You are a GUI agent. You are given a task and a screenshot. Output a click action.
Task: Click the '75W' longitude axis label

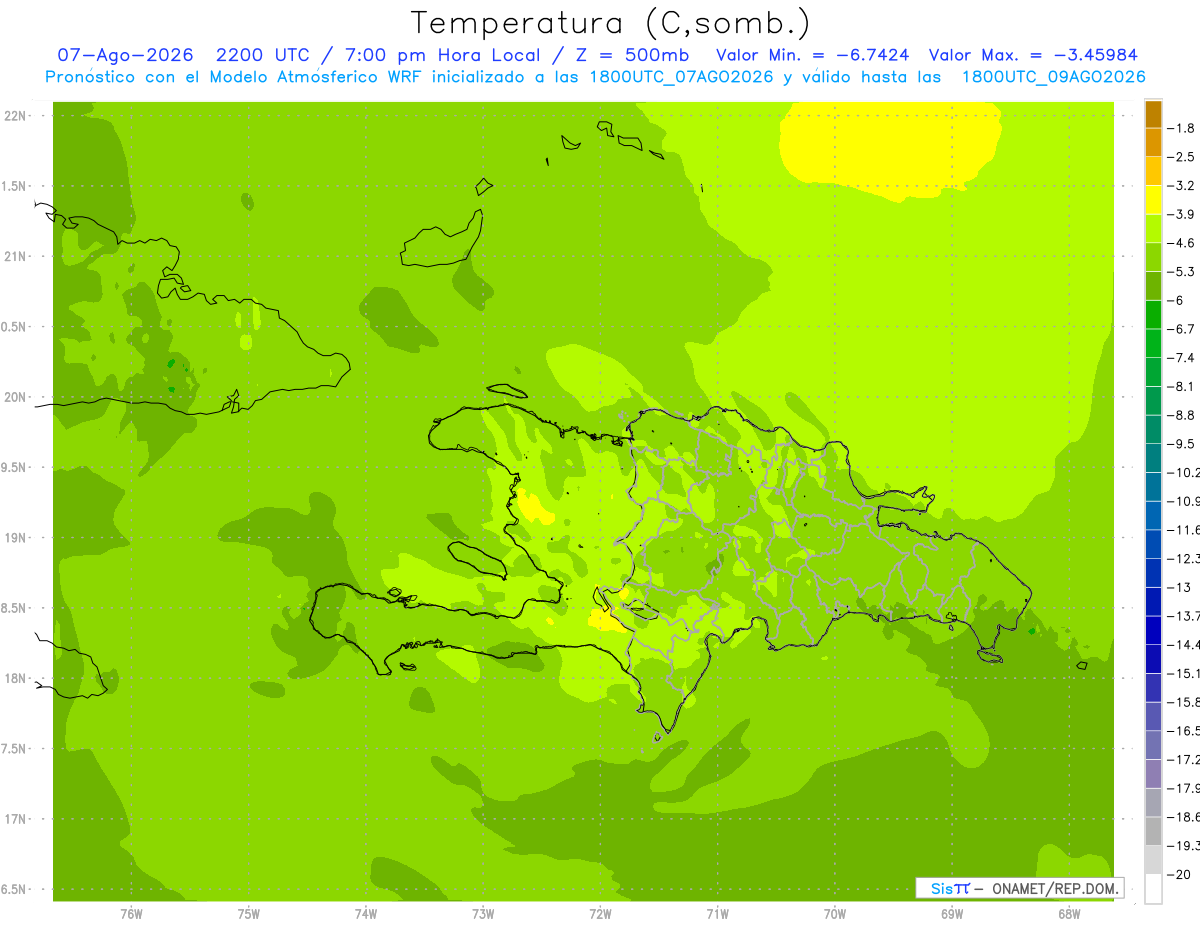(x=248, y=914)
